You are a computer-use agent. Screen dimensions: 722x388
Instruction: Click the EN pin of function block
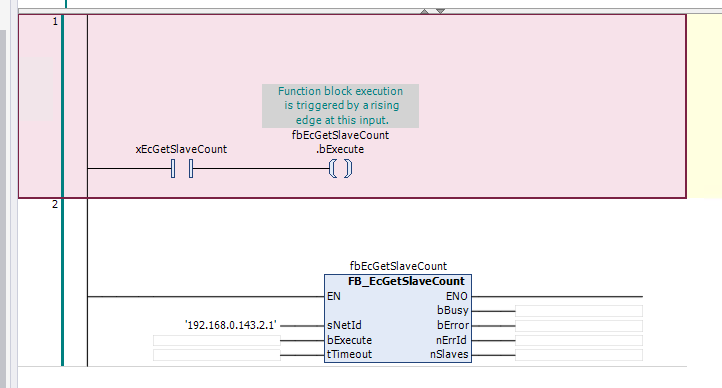pos(334,296)
